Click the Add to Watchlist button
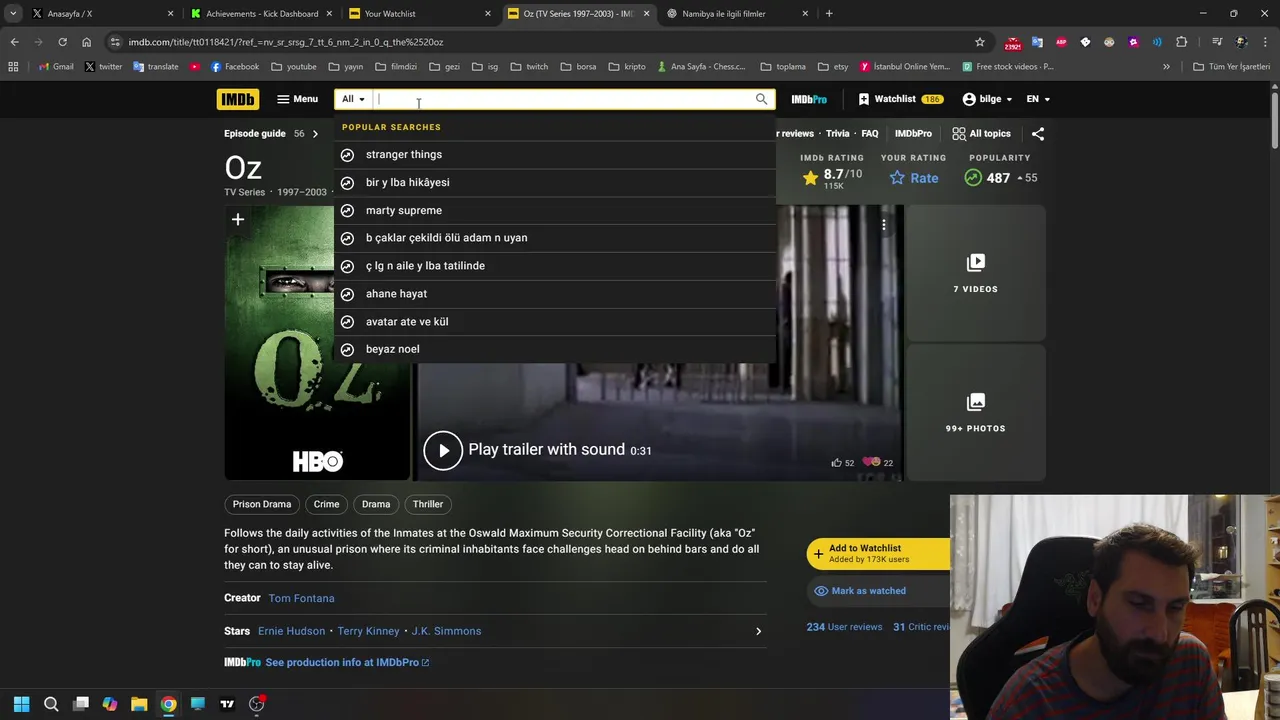Viewport: 1280px width, 720px height. pos(878,554)
